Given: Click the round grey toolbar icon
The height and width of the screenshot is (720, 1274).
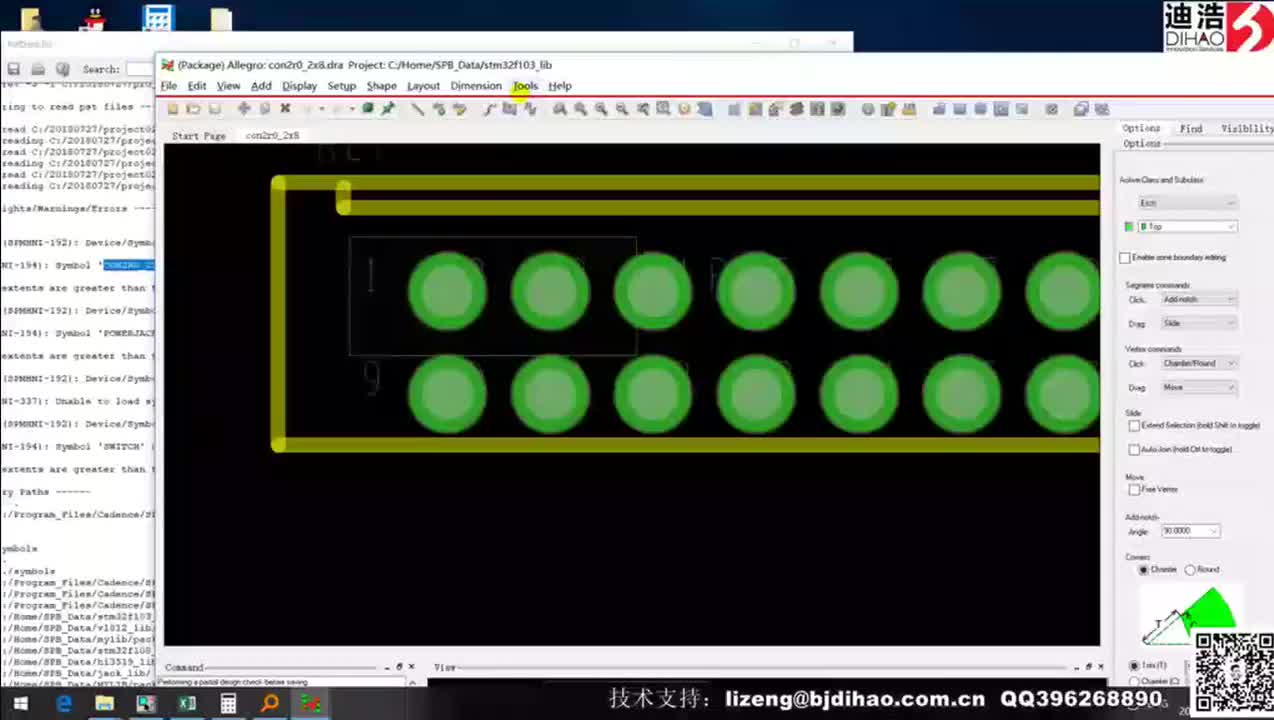Looking at the screenshot, I should click(x=868, y=109).
